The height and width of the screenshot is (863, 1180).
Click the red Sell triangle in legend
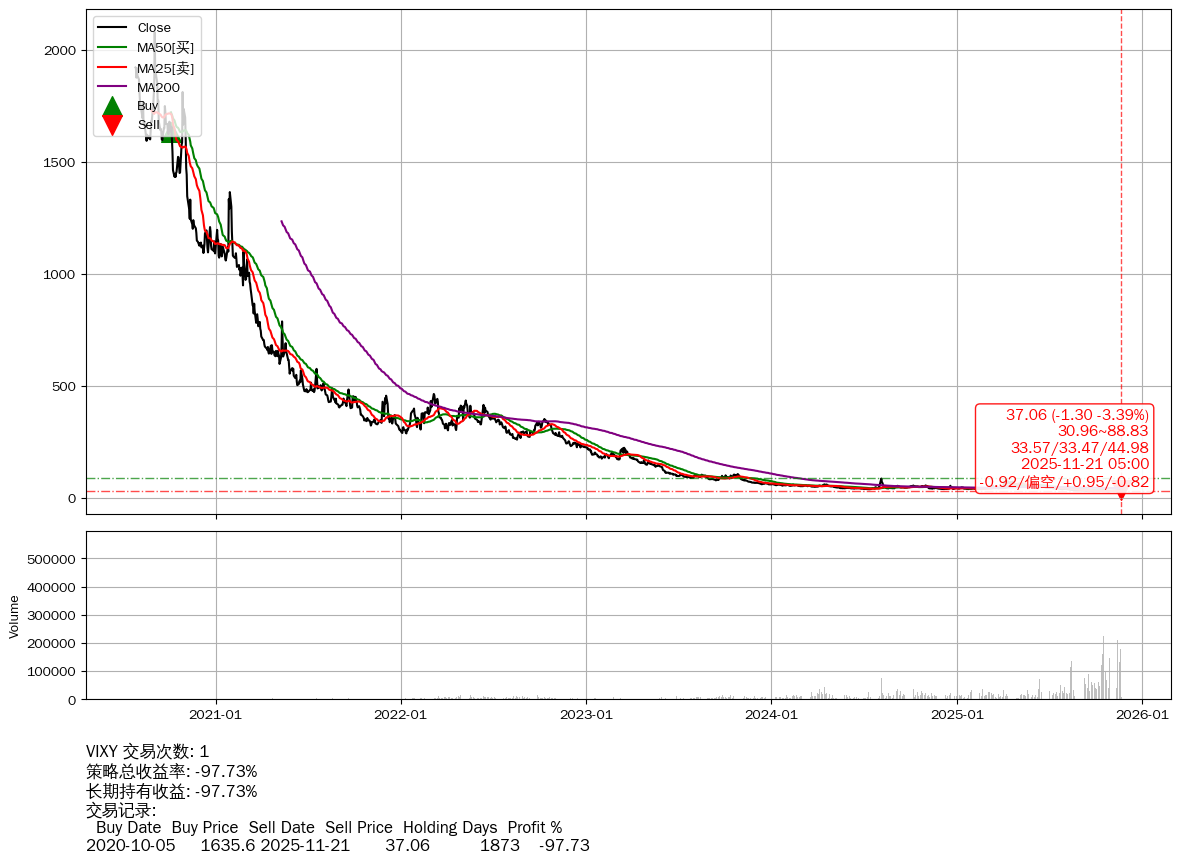(113, 124)
